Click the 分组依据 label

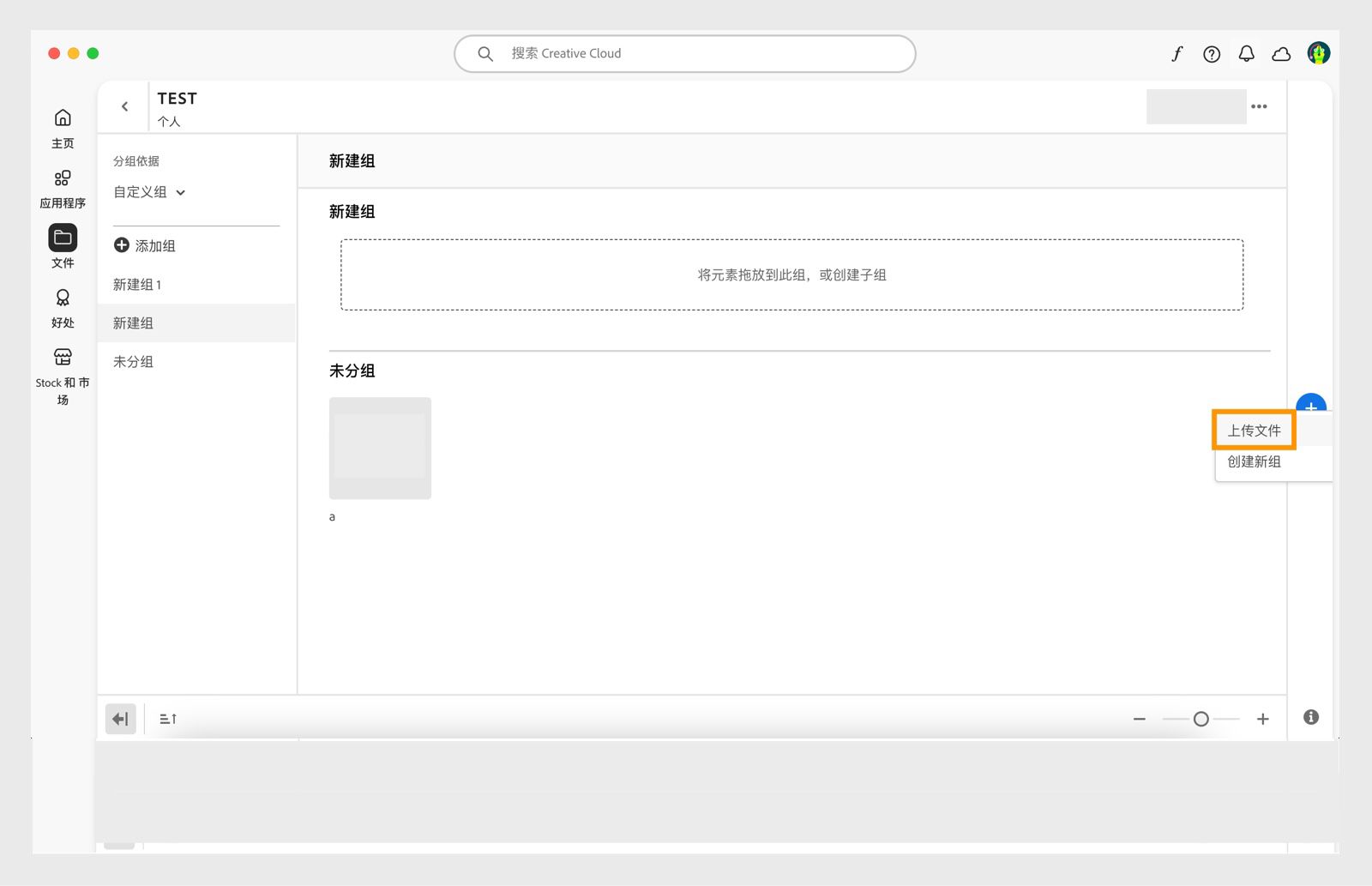point(136,161)
